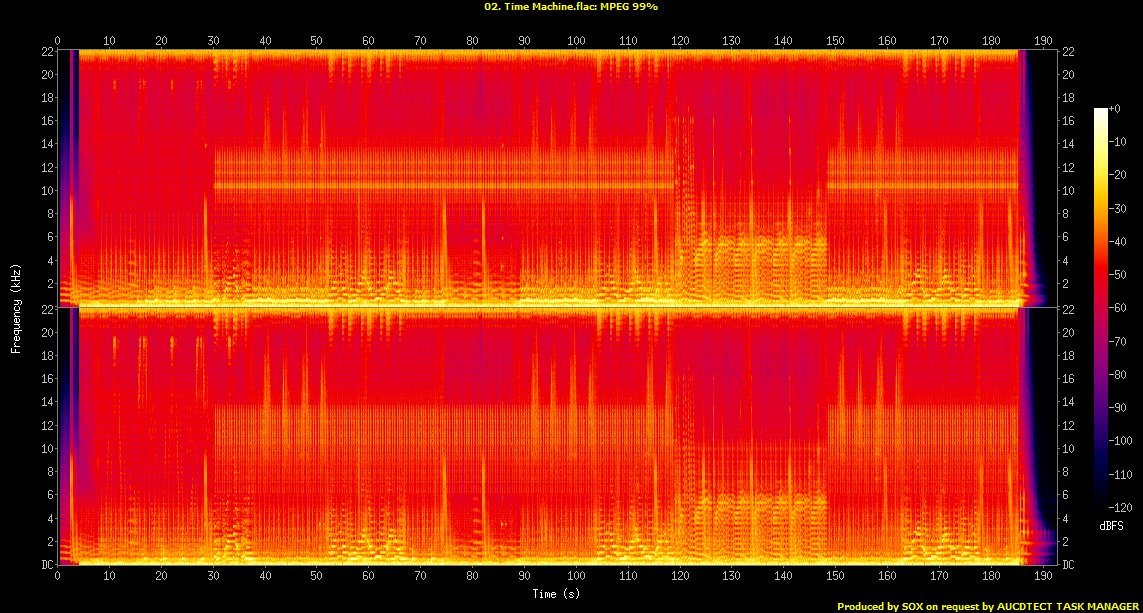Click the 190 tick on bottom time axis

1043,576
